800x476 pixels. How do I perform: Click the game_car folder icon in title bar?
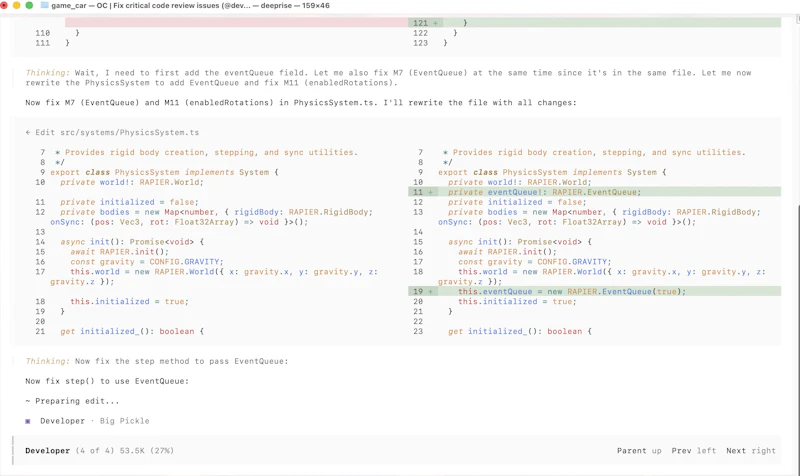click(44, 5)
